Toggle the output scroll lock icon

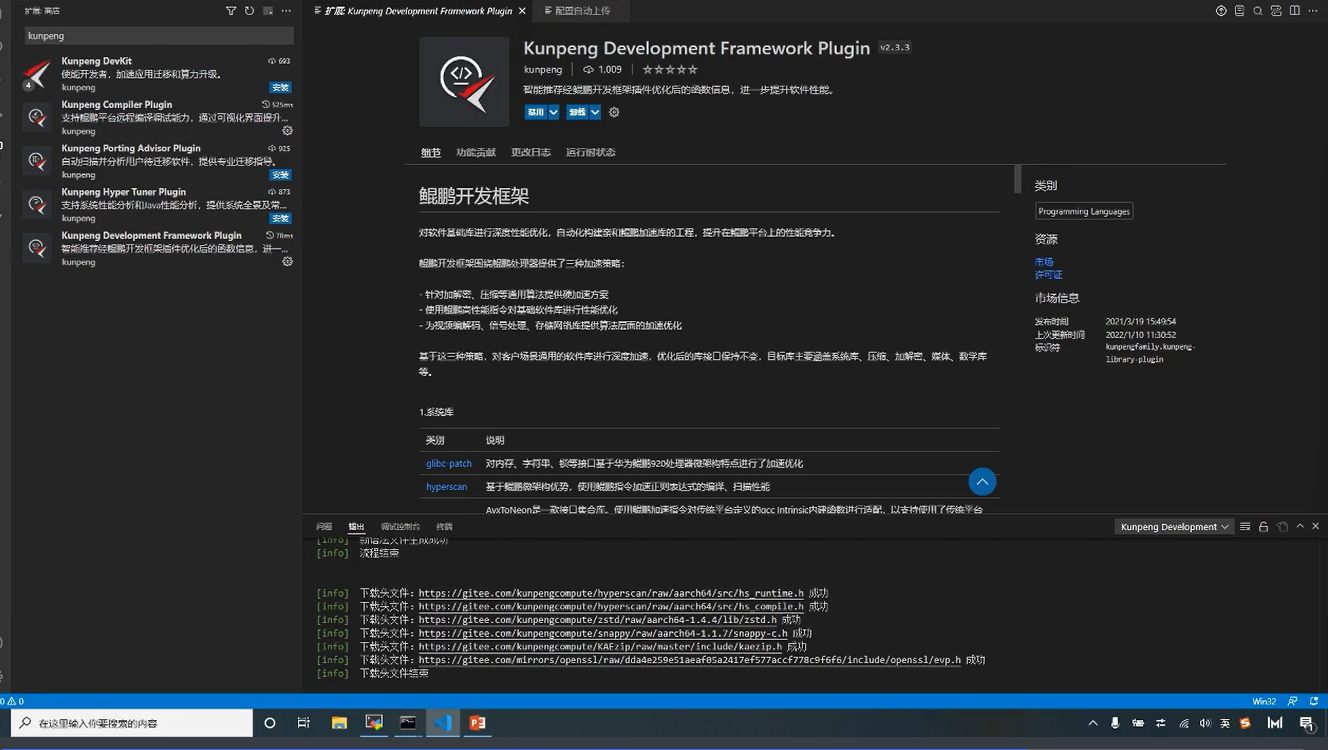pos(1264,527)
